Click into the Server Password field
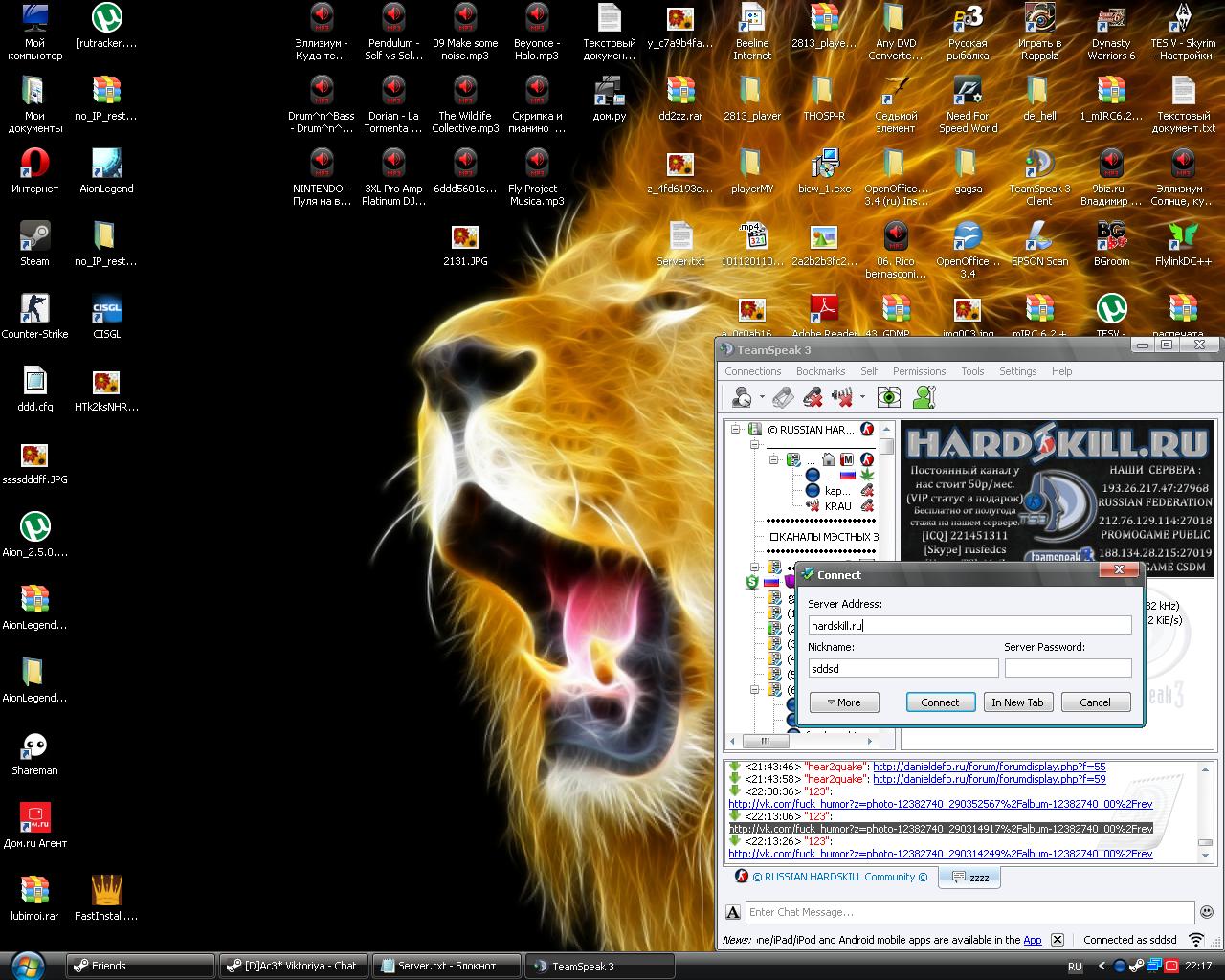 (1067, 668)
